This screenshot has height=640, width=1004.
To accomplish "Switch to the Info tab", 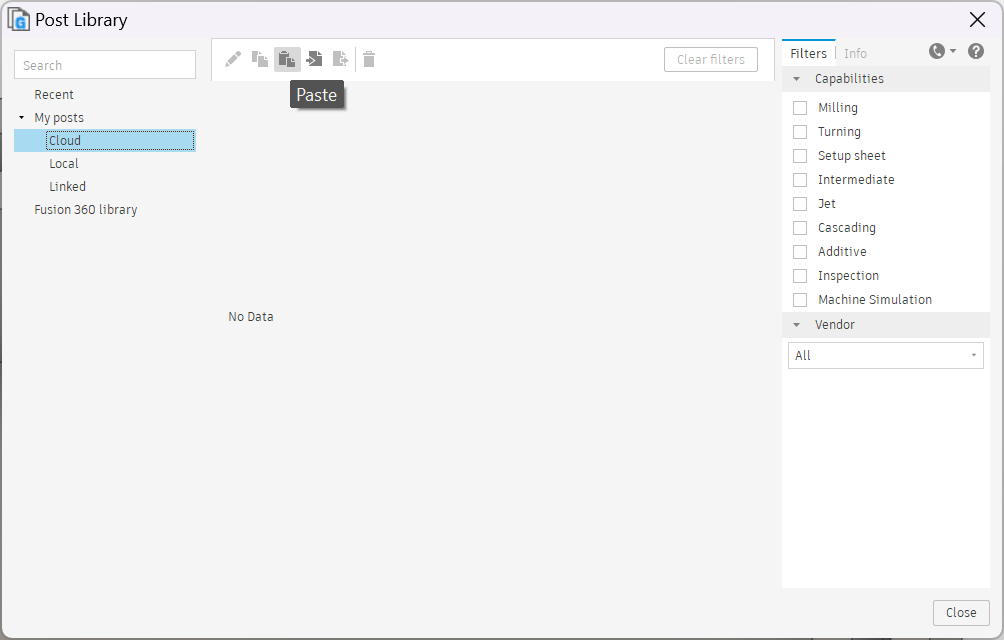I will pyautogui.click(x=855, y=54).
